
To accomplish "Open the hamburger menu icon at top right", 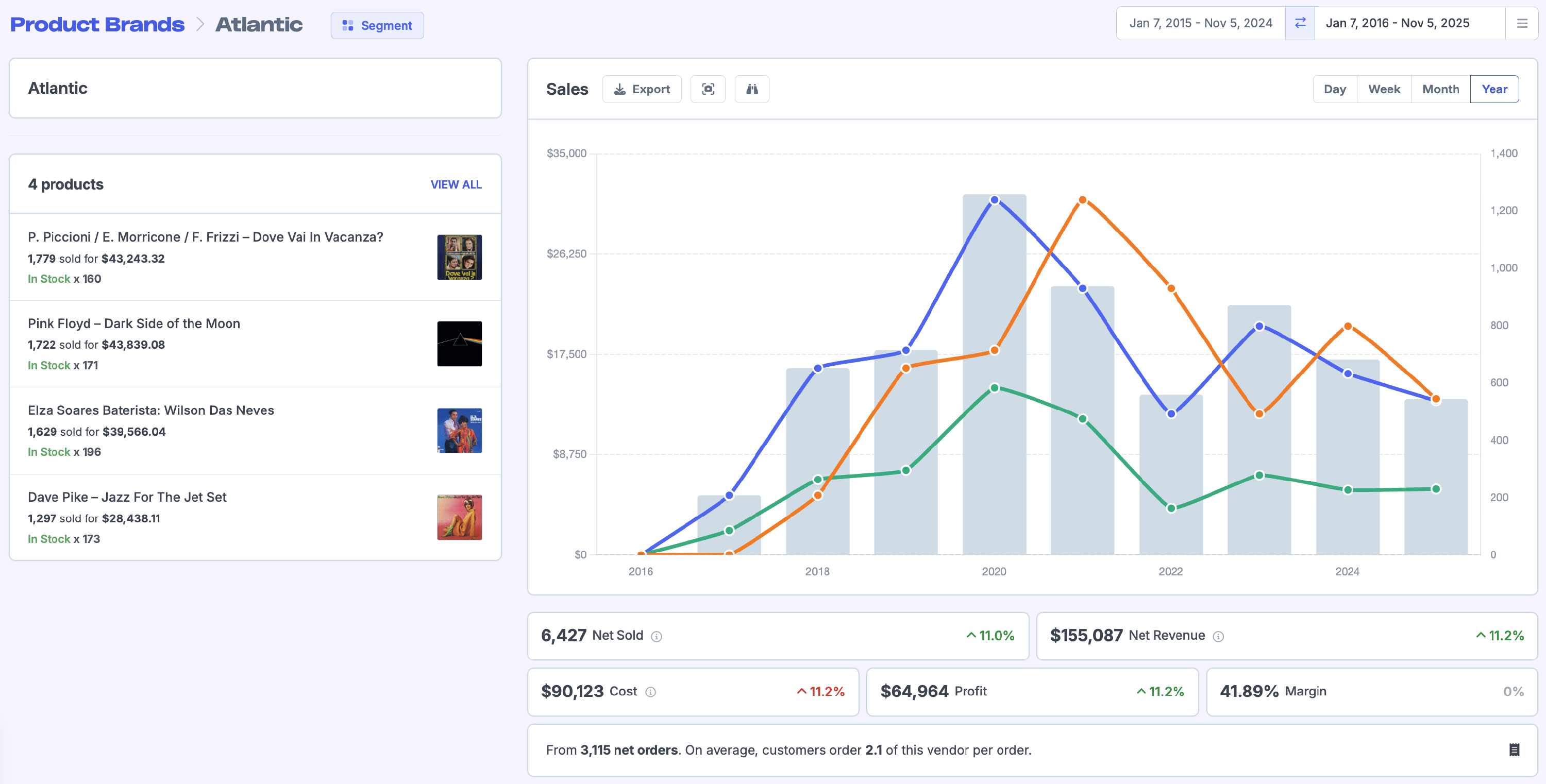I will pos(1522,23).
